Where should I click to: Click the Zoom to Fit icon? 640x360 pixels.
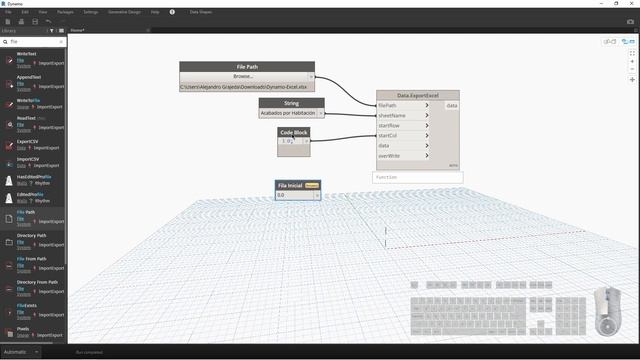pos(632,53)
